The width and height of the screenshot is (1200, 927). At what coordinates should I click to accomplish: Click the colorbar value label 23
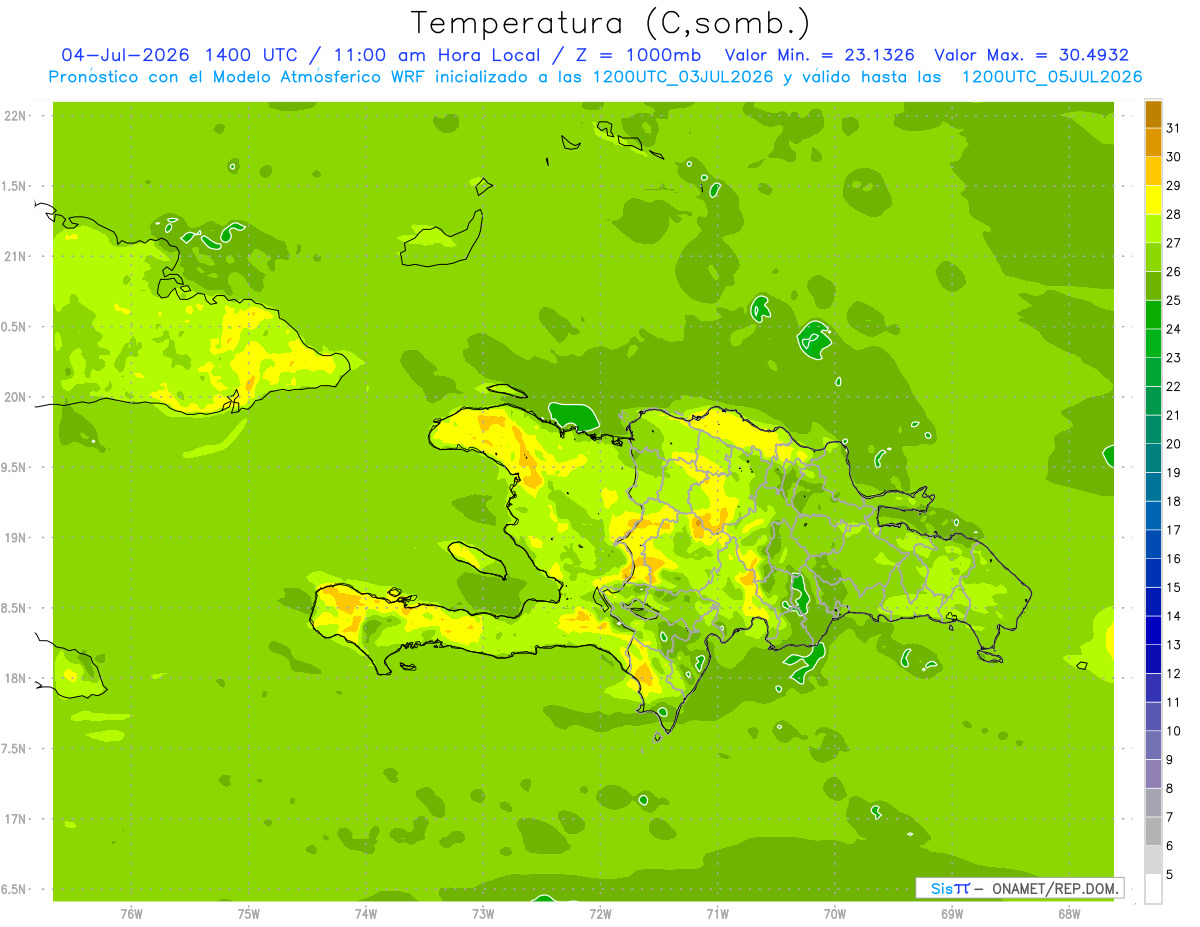tap(1173, 358)
